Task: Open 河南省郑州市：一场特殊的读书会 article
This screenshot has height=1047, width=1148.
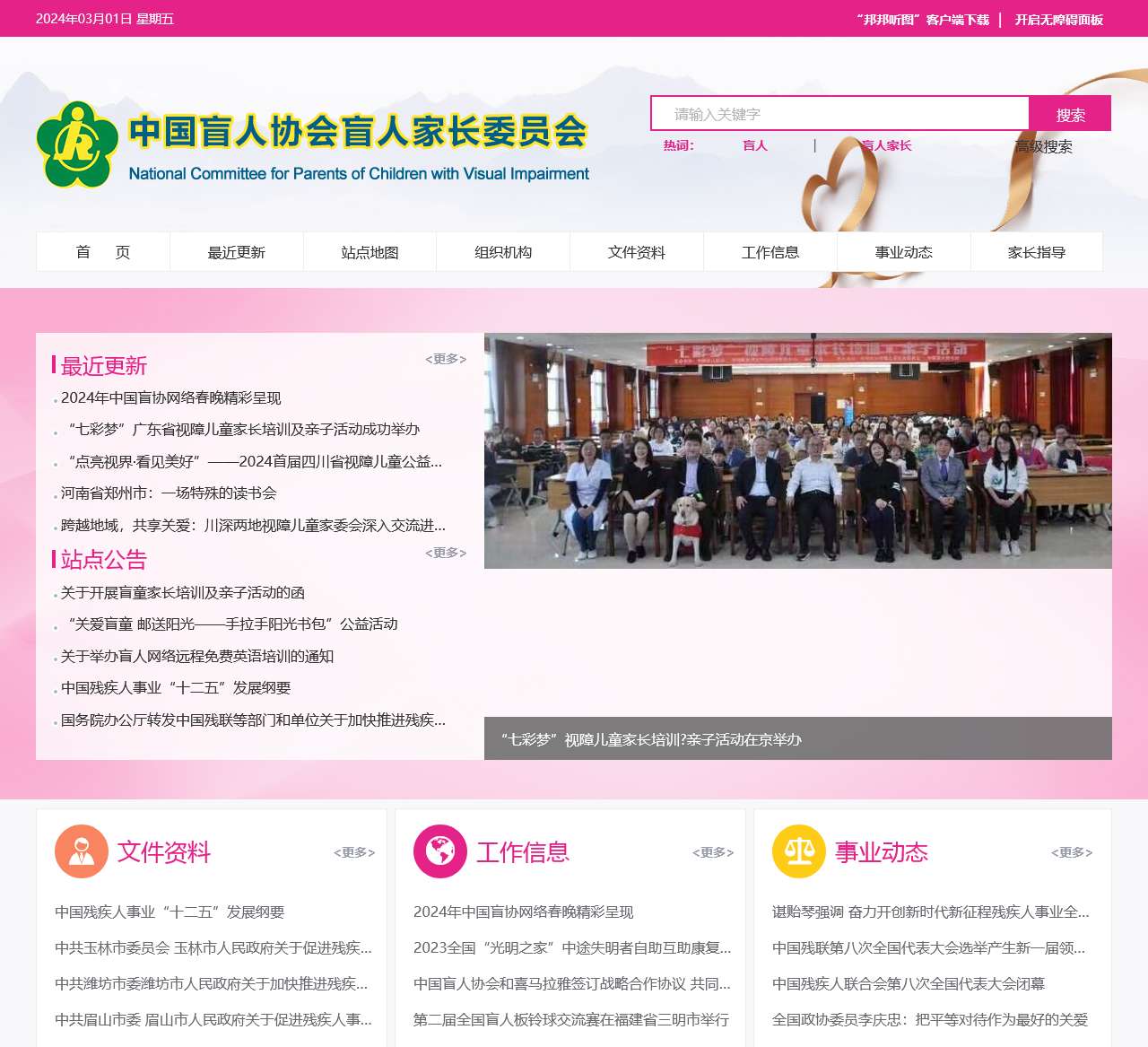Action: coord(169,493)
